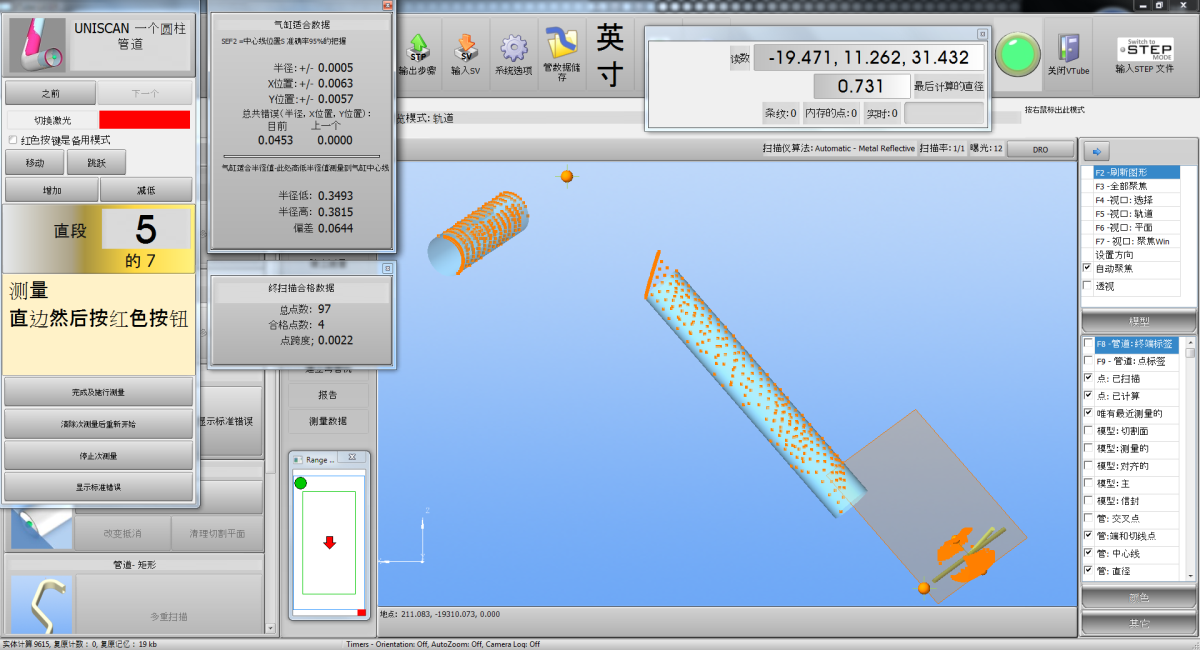Screen dimensions: 1200x650
Task: Click the Switch to STEP mode icon
Action: [x=1144, y=48]
